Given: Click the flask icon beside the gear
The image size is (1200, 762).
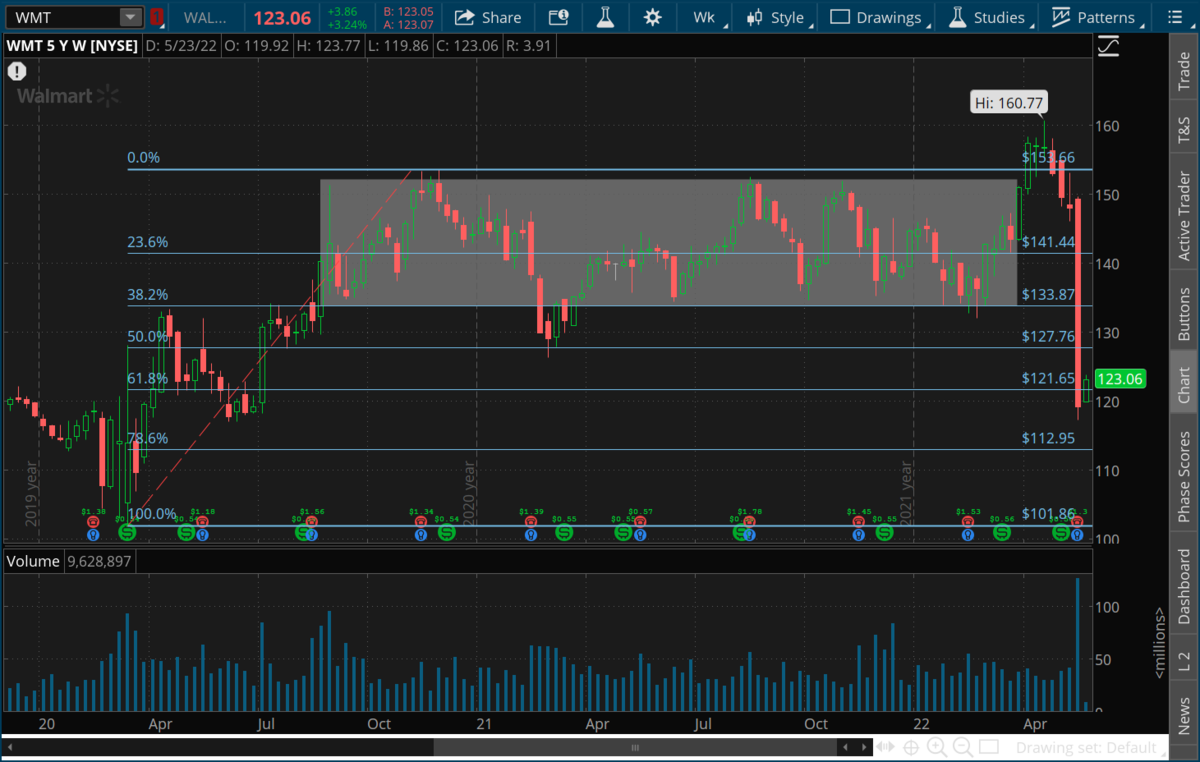Looking at the screenshot, I should [605, 17].
